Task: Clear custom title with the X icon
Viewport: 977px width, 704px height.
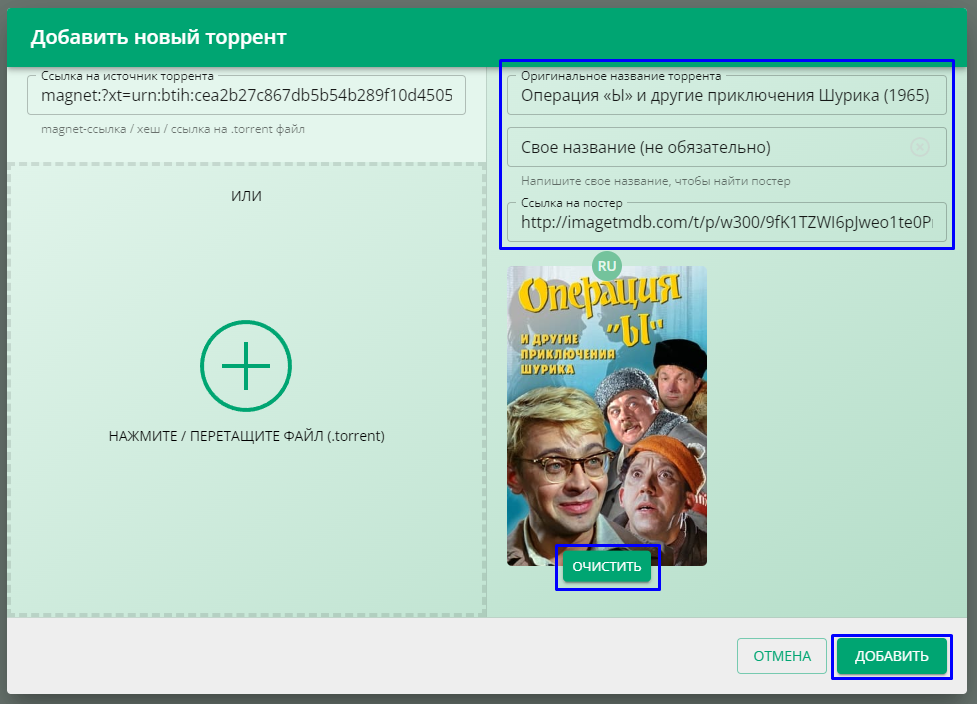Action: tap(919, 147)
